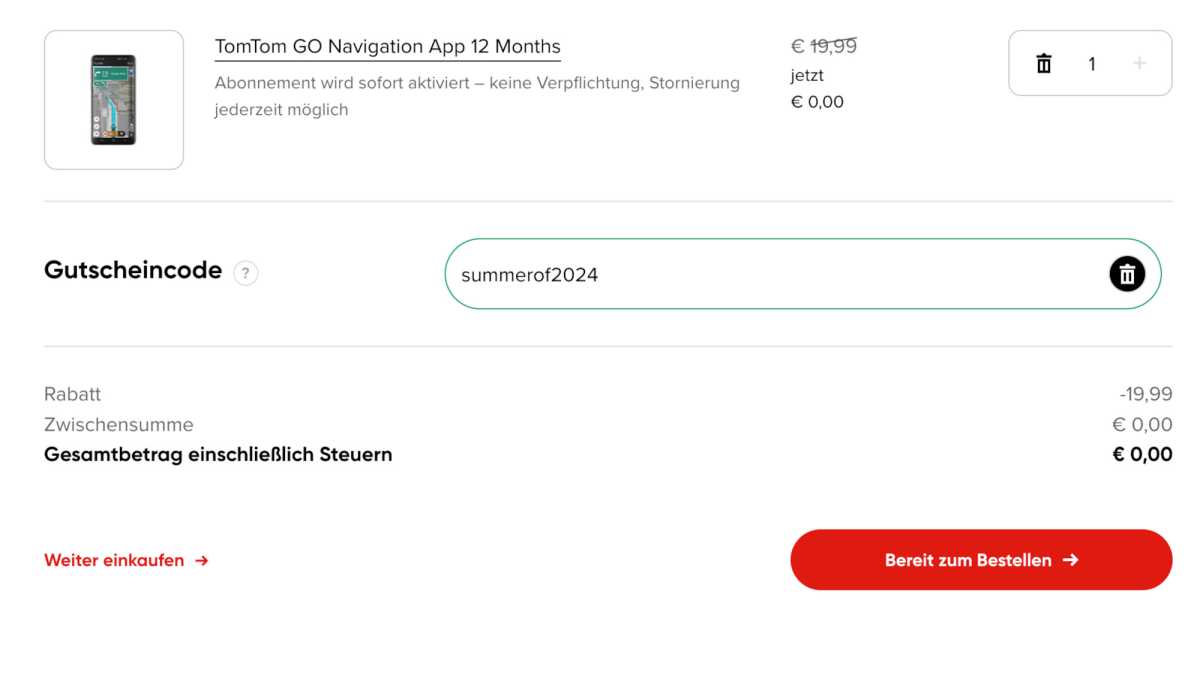Open the TomTom GO Navigation App 12 Months link

pyautogui.click(x=388, y=47)
